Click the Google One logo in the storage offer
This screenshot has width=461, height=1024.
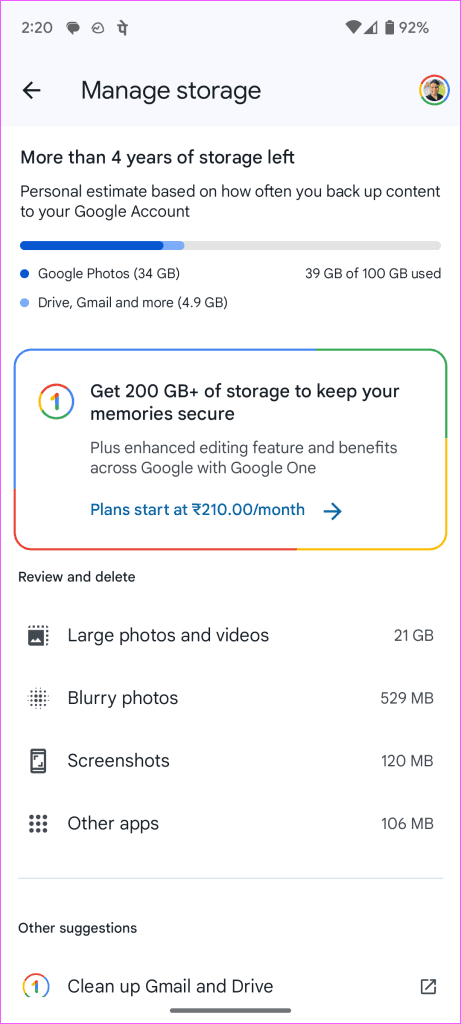tap(56, 402)
